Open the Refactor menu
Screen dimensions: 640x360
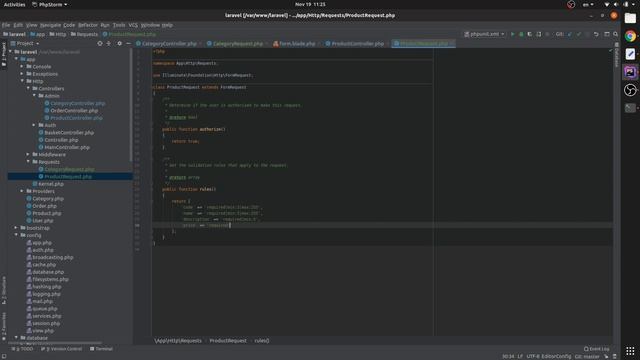pos(88,25)
